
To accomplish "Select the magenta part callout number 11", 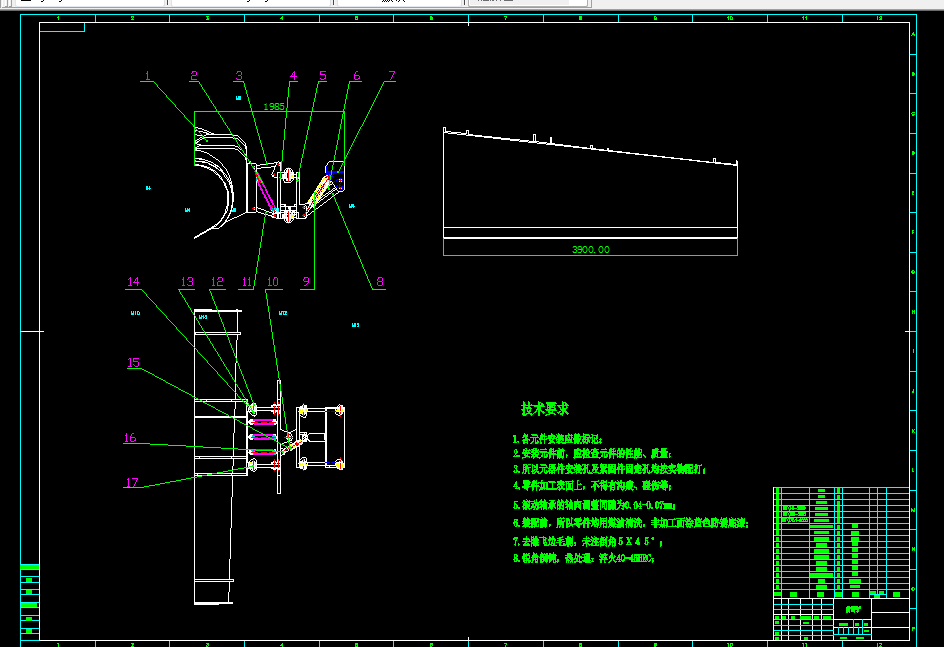I will coord(247,282).
